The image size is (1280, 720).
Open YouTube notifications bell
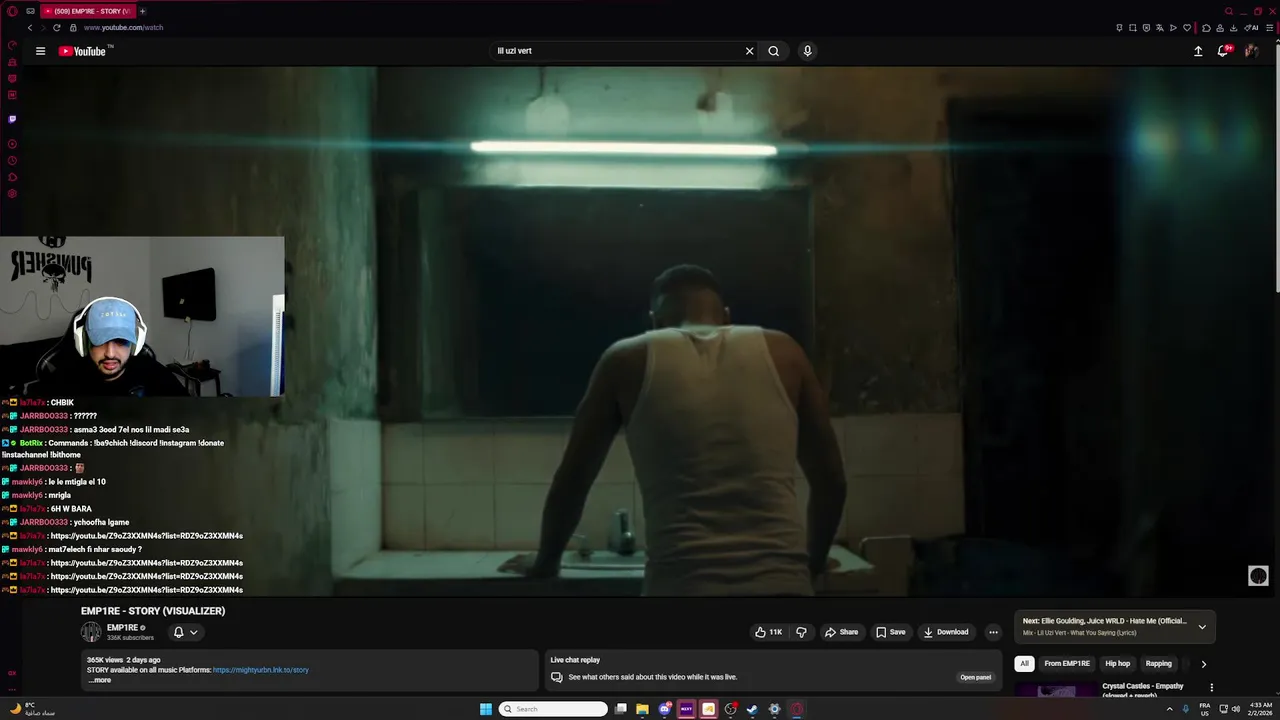pyautogui.click(x=1223, y=51)
